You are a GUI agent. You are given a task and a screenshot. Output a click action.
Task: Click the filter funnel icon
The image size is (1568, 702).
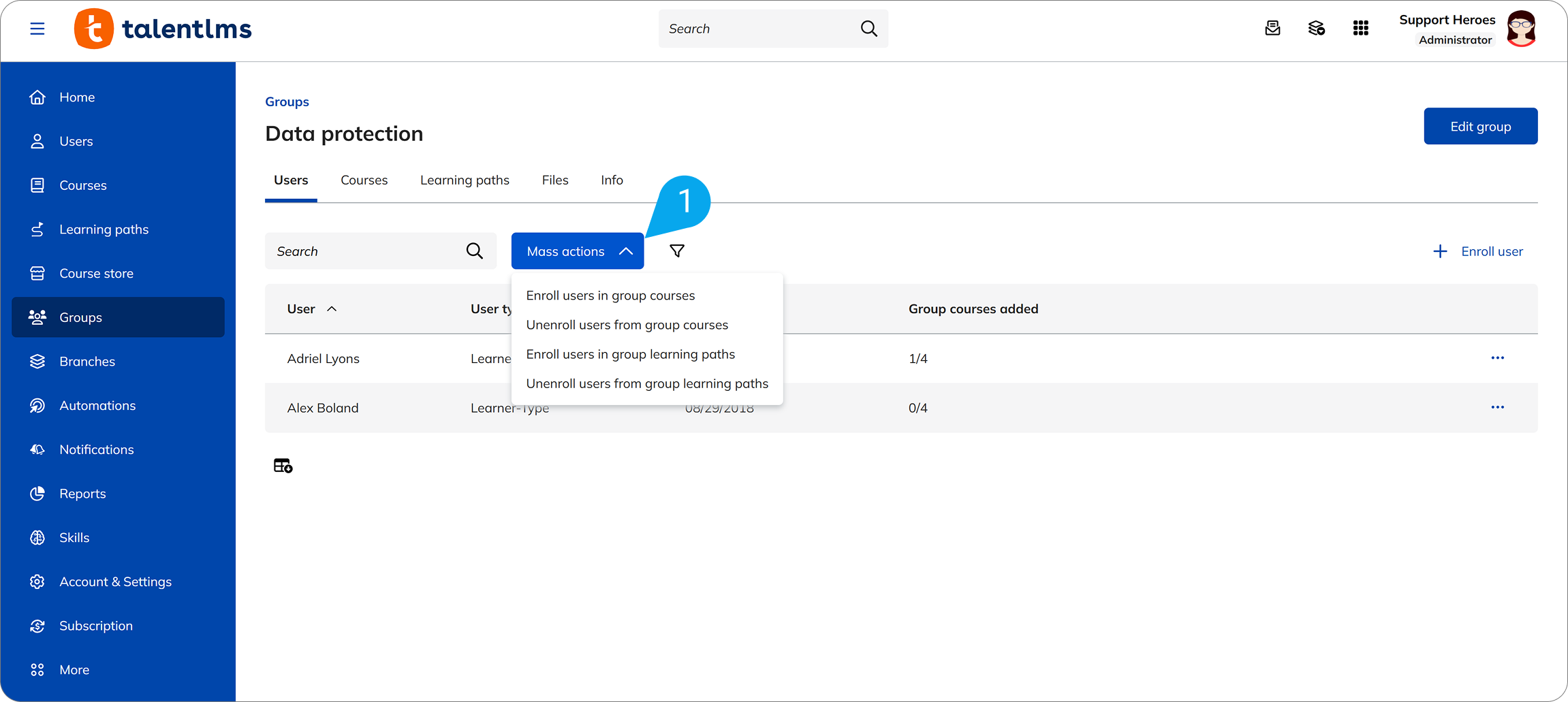(x=676, y=251)
